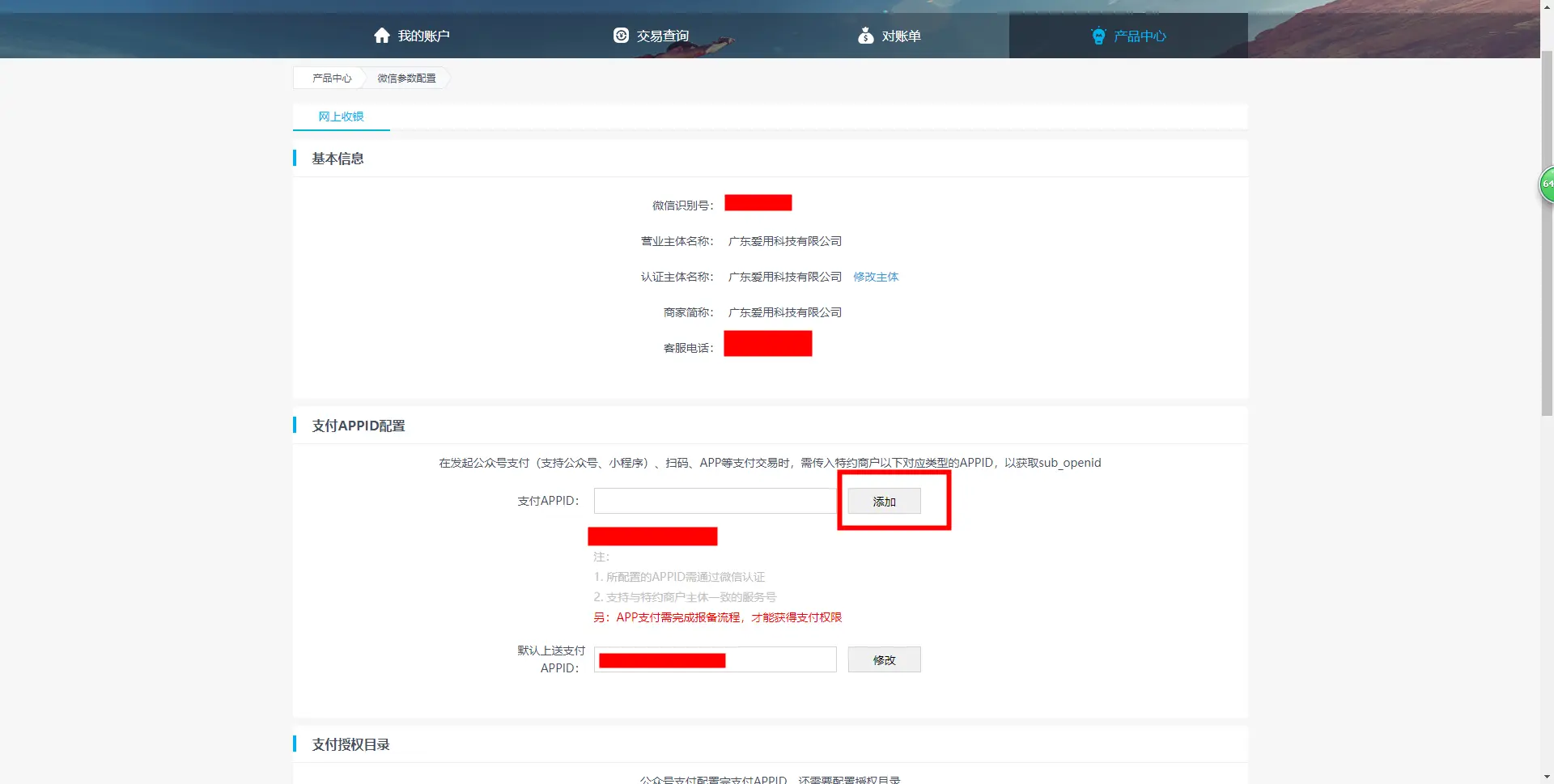
Task: Click the scrollbar down arrow
Action: click(1547, 777)
